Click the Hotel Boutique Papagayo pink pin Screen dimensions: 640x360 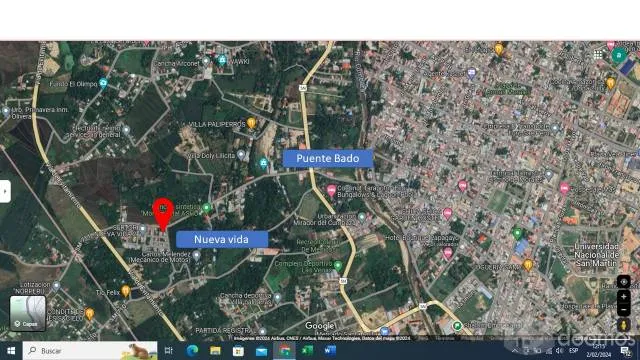point(448,253)
